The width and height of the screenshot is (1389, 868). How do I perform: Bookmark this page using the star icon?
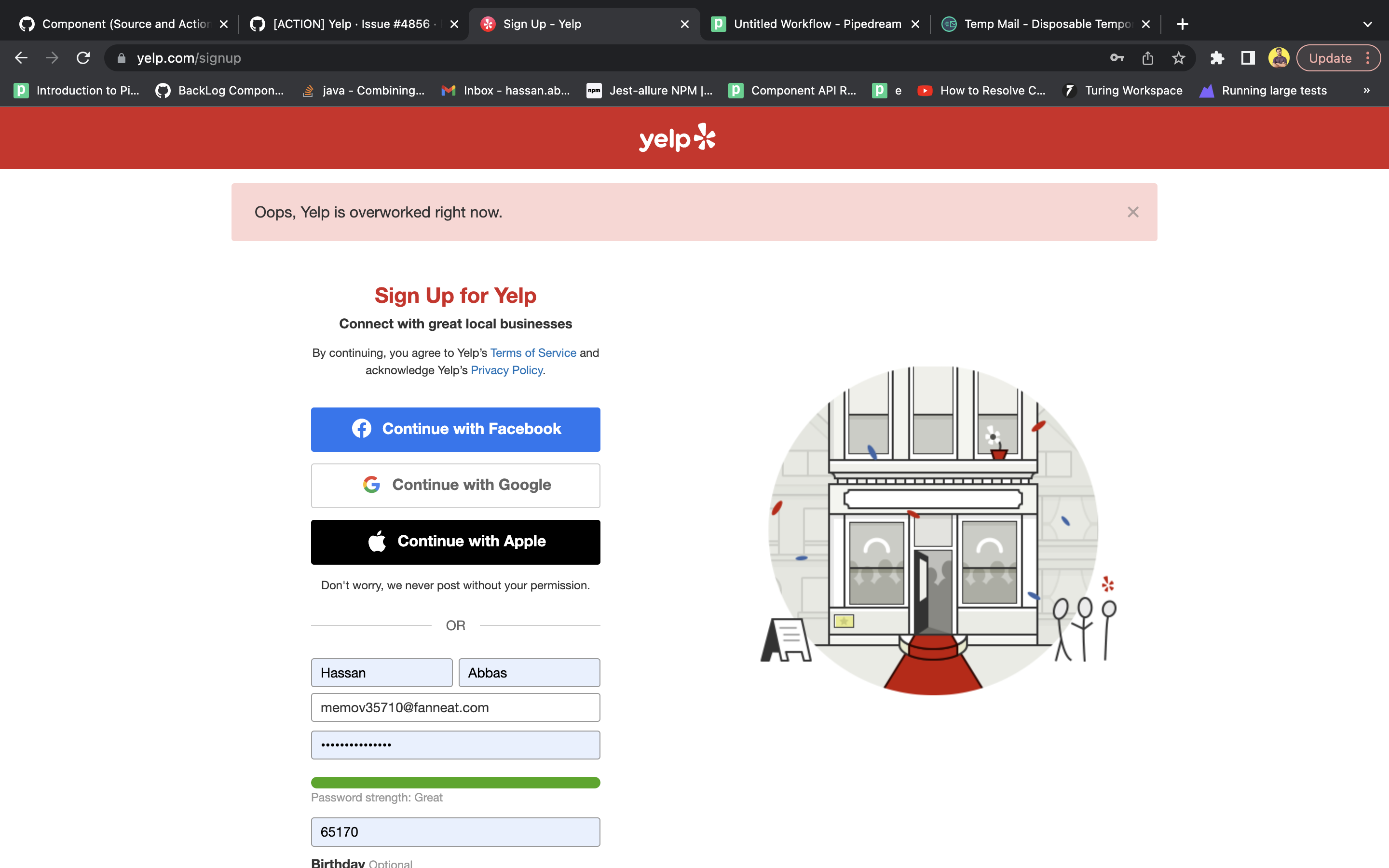[1179, 57]
